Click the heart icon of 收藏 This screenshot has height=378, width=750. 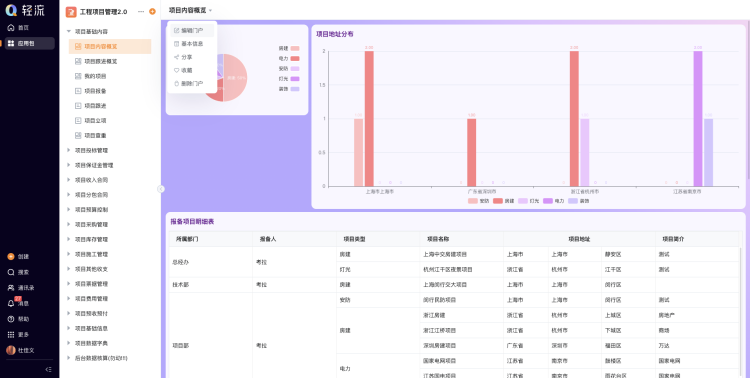(176, 70)
